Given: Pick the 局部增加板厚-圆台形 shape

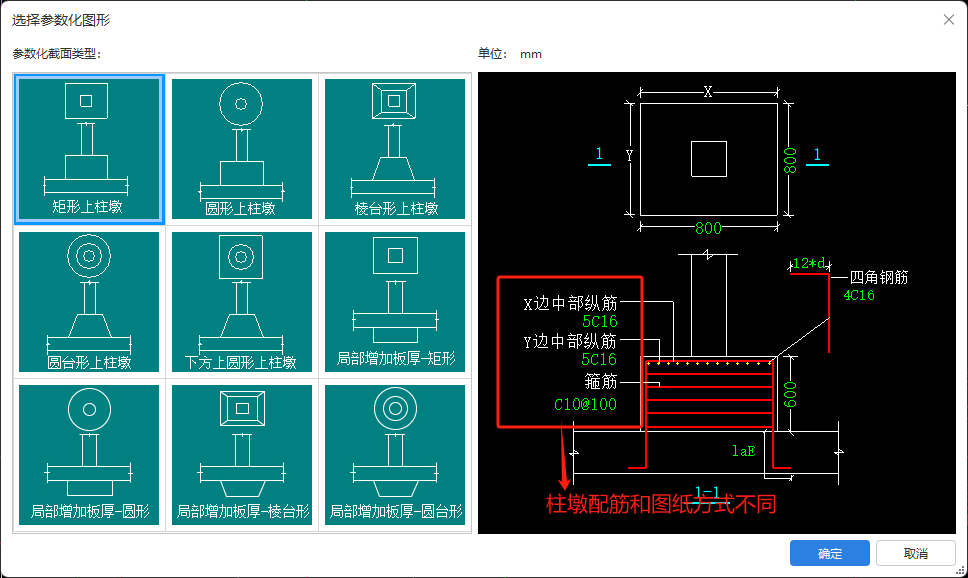Looking at the screenshot, I should [395, 455].
